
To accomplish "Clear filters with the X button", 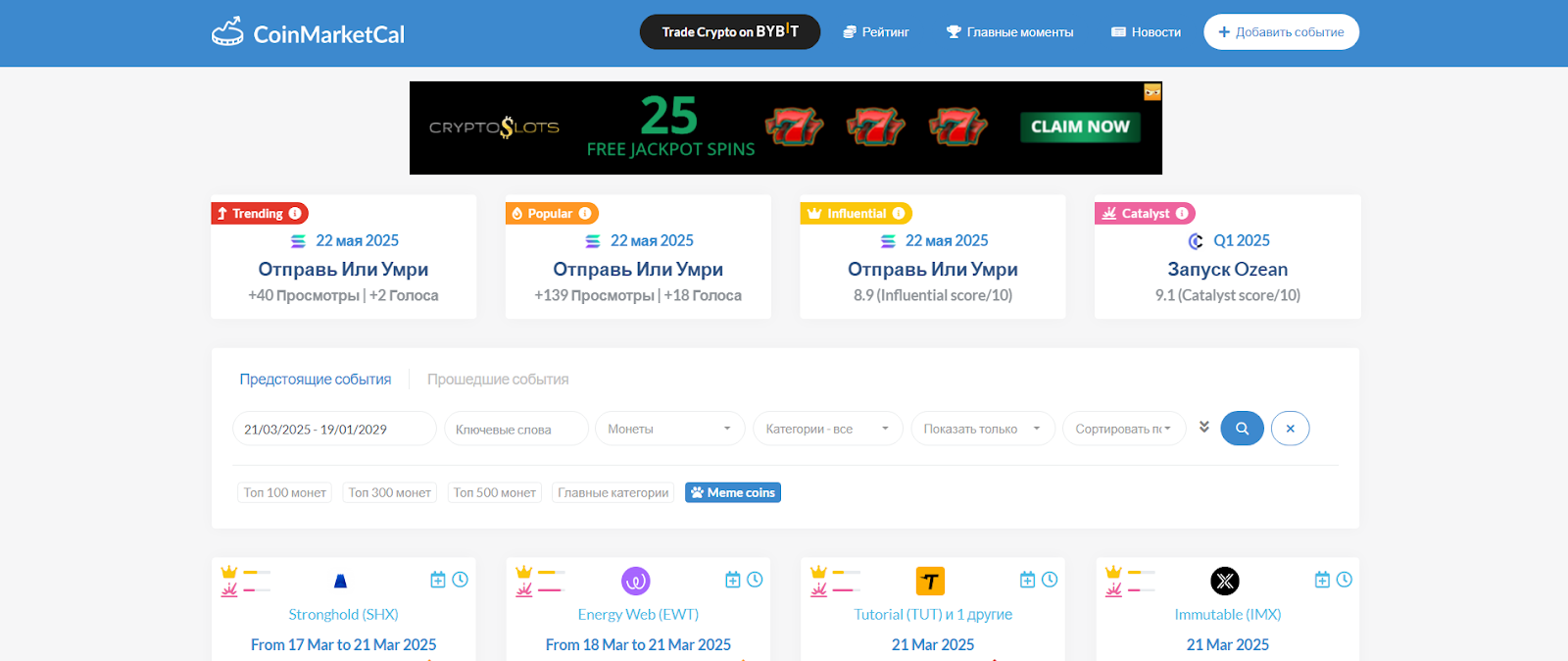I will (x=1291, y=429).
